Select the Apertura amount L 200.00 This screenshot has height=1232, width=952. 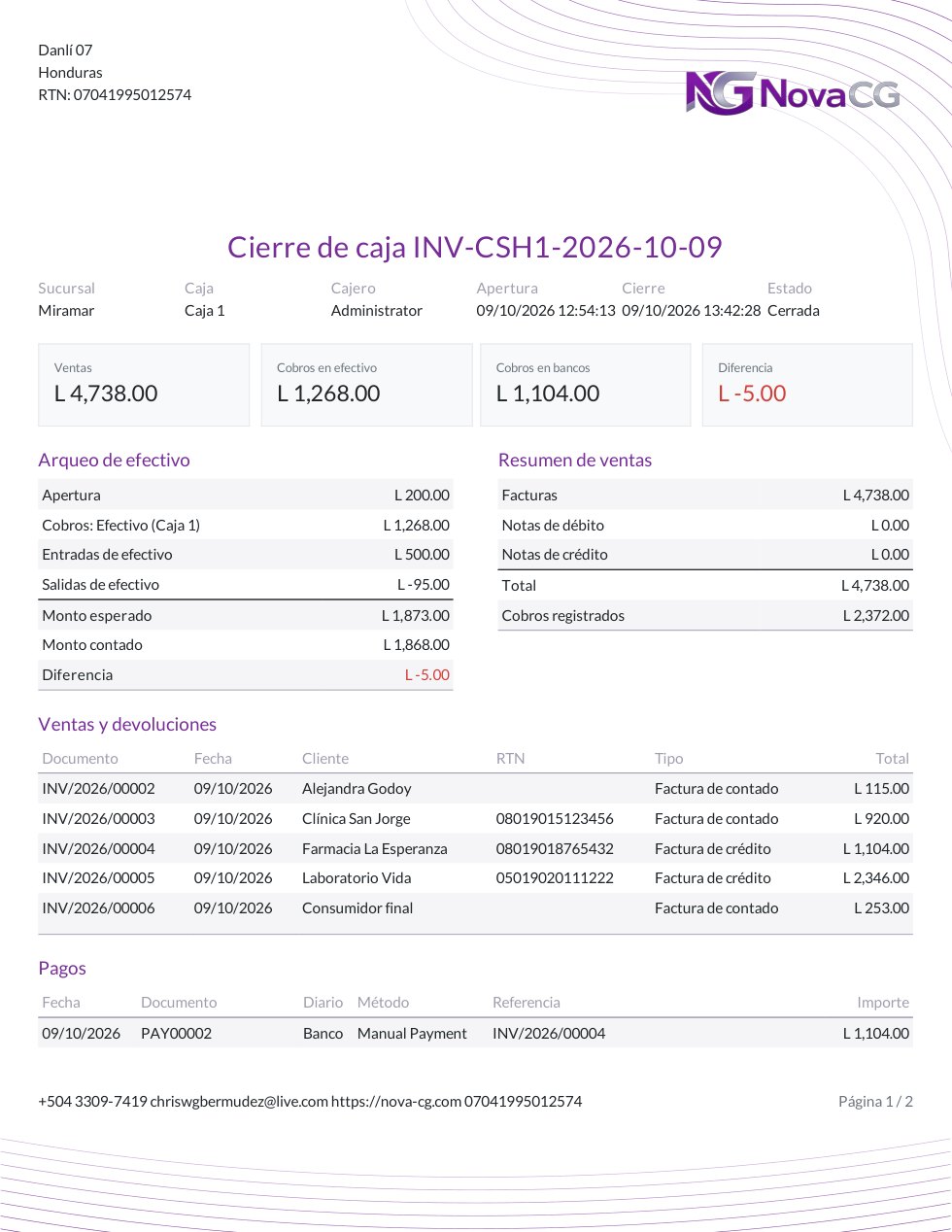[422, 495]
